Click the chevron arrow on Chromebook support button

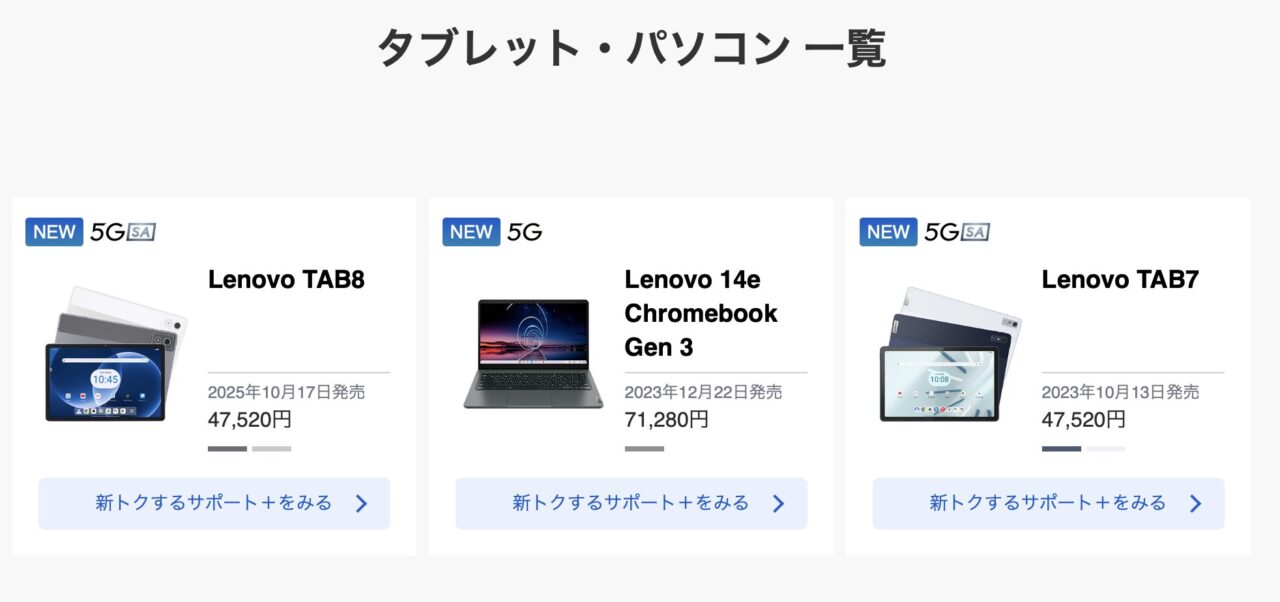coord(779,504)
